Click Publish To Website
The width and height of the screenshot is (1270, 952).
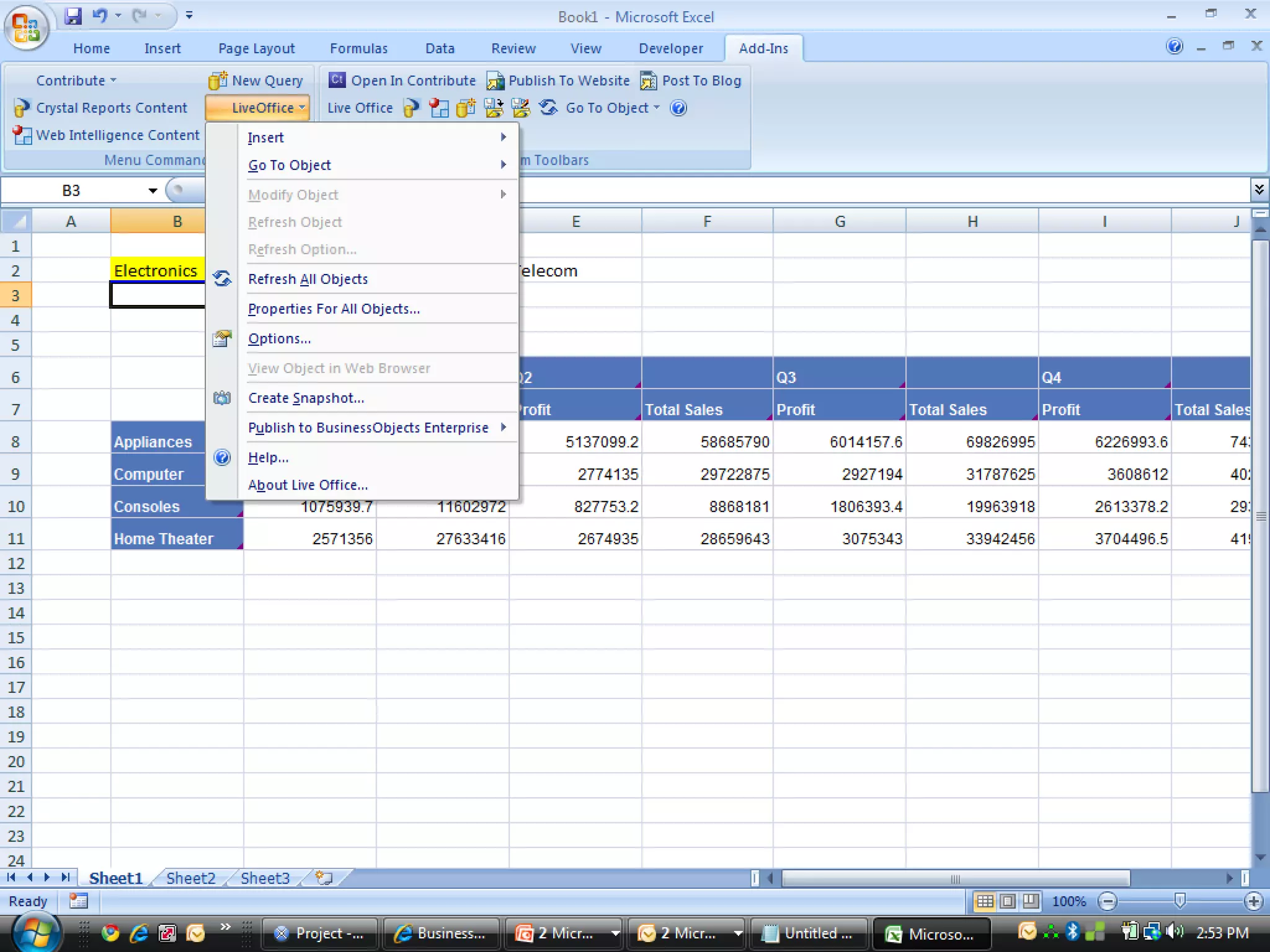tap(558, 81)
